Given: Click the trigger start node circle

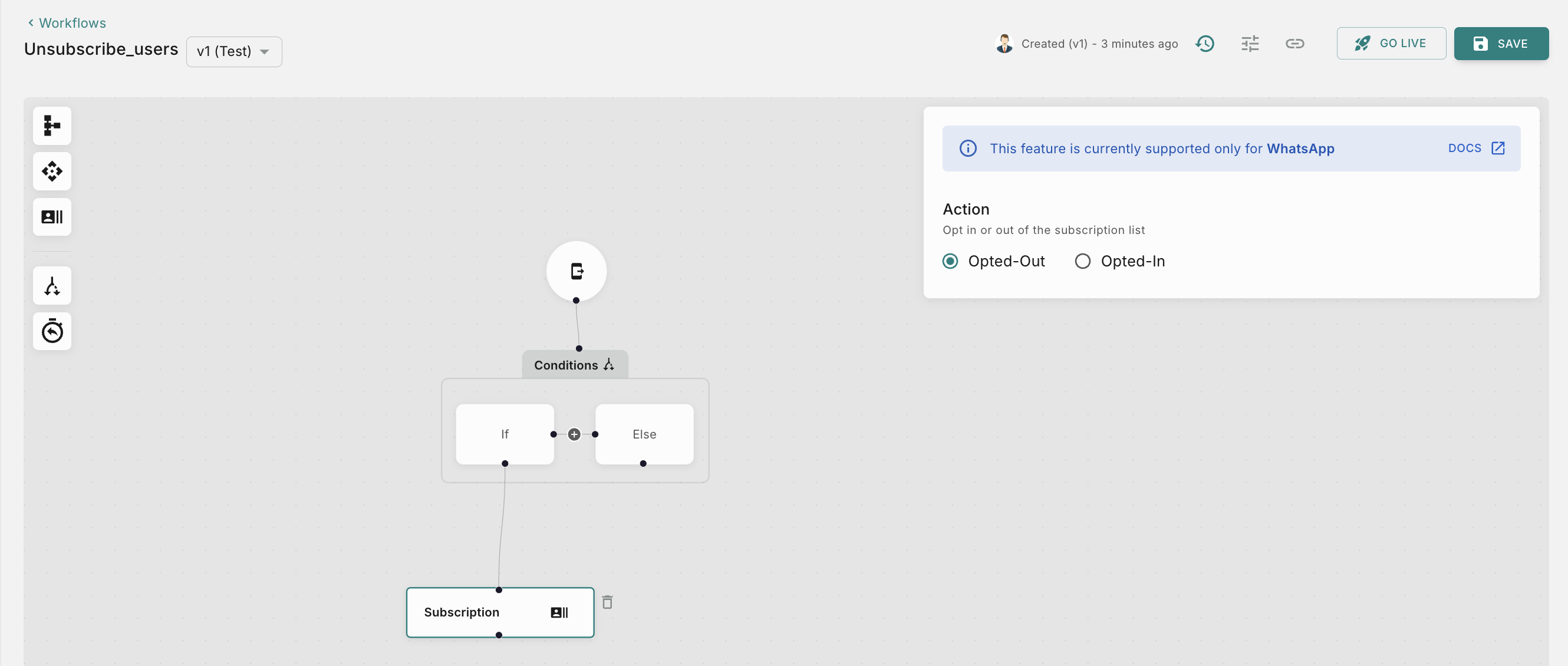Looking at the screenshot, I should pyautogui.click(x=576, y=271).
